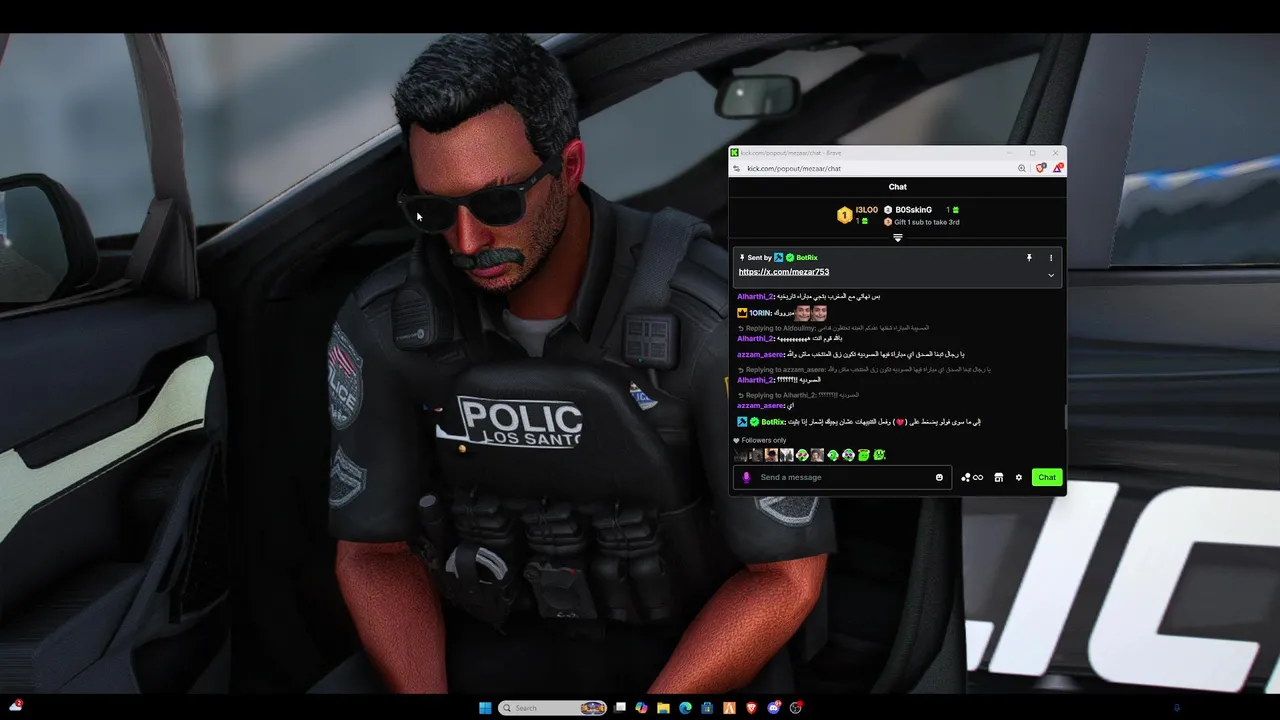This screenshot has height=720, width=1280.
Task: Open the Kick shop store icon
Action: point(998,477)
